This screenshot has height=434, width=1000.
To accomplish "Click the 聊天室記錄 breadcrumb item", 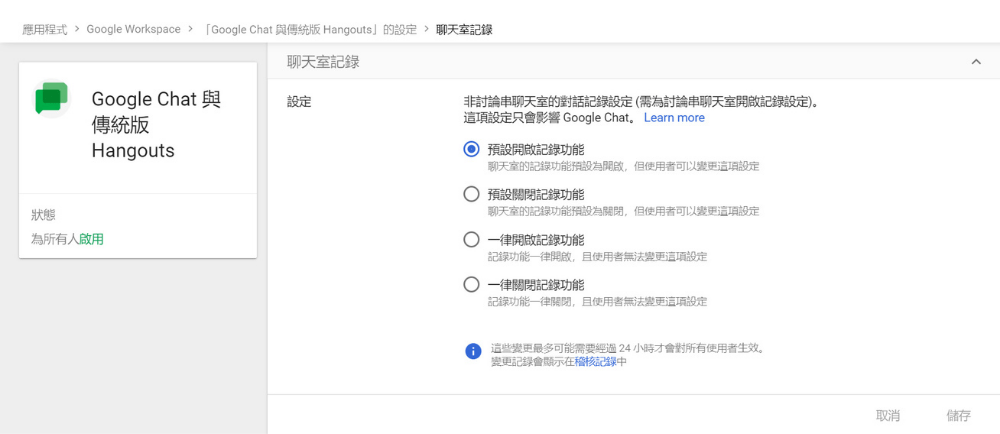I will 464,29.
